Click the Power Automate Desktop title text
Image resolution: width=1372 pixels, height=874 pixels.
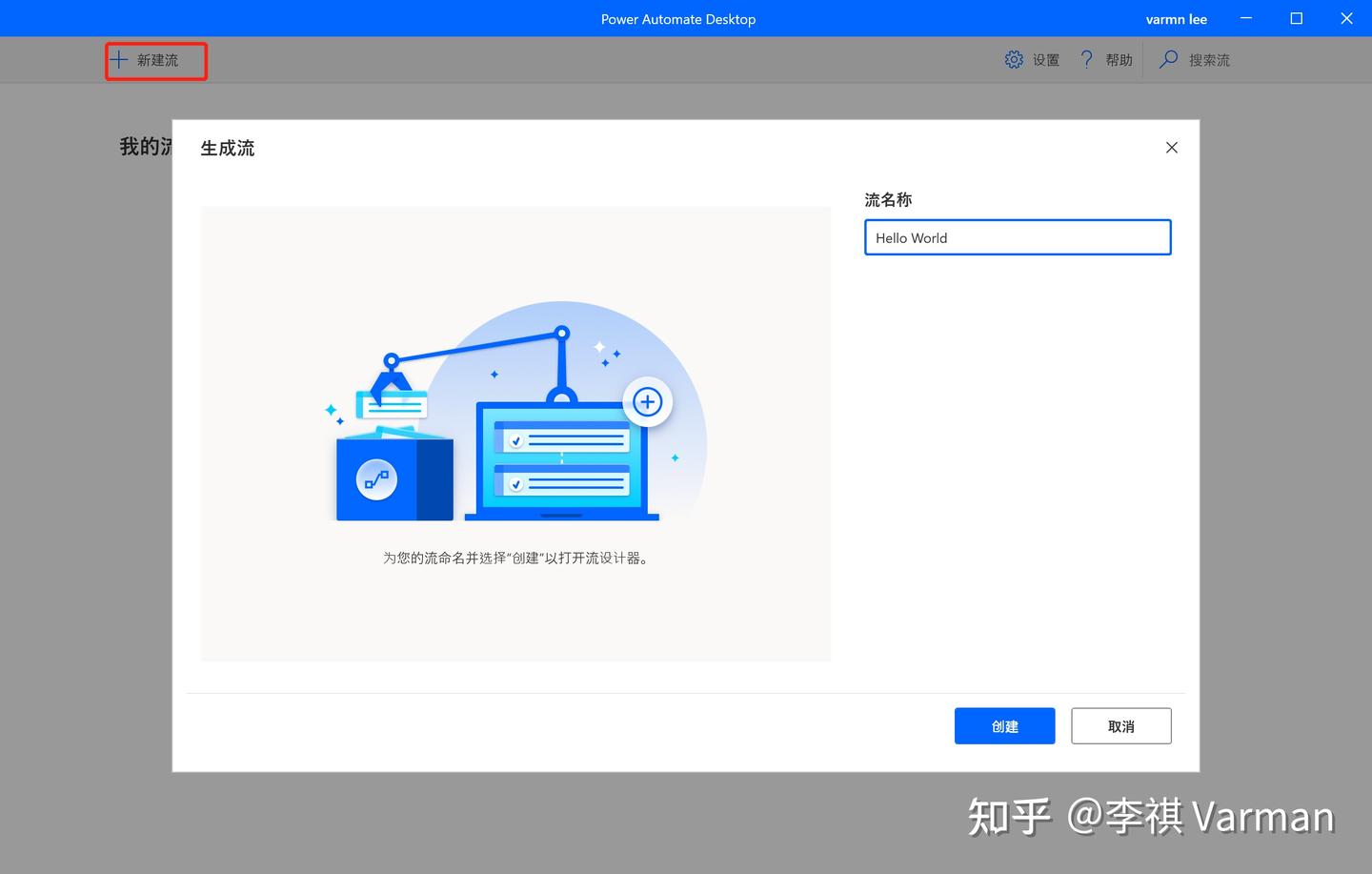(677, 18)
